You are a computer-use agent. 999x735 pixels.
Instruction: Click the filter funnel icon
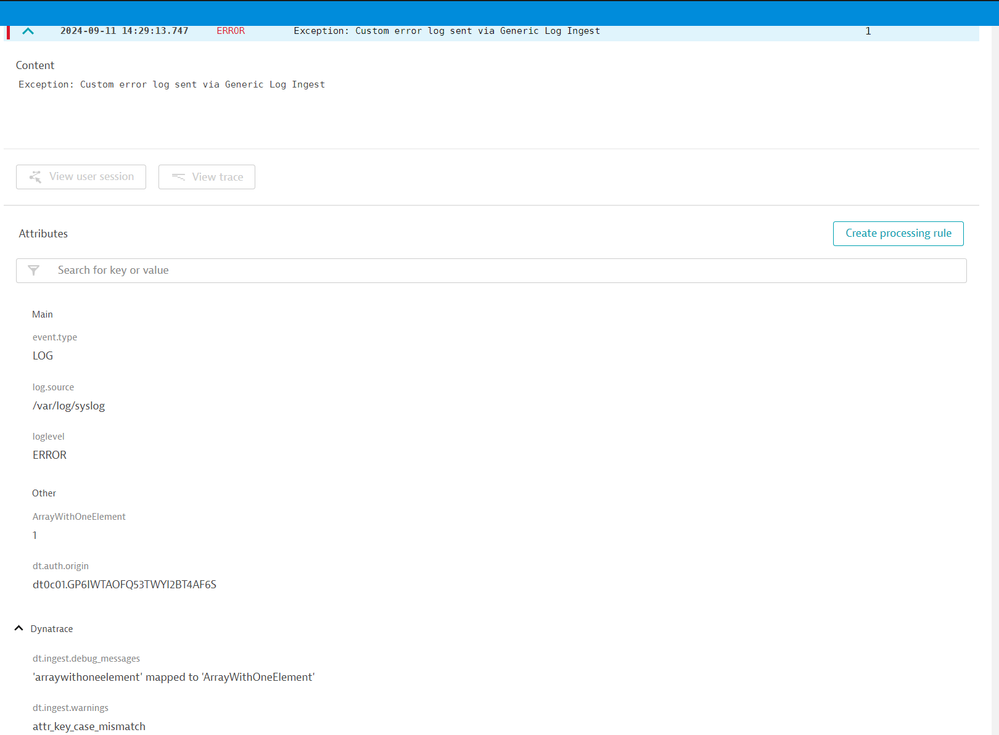(x=34, y=270)
